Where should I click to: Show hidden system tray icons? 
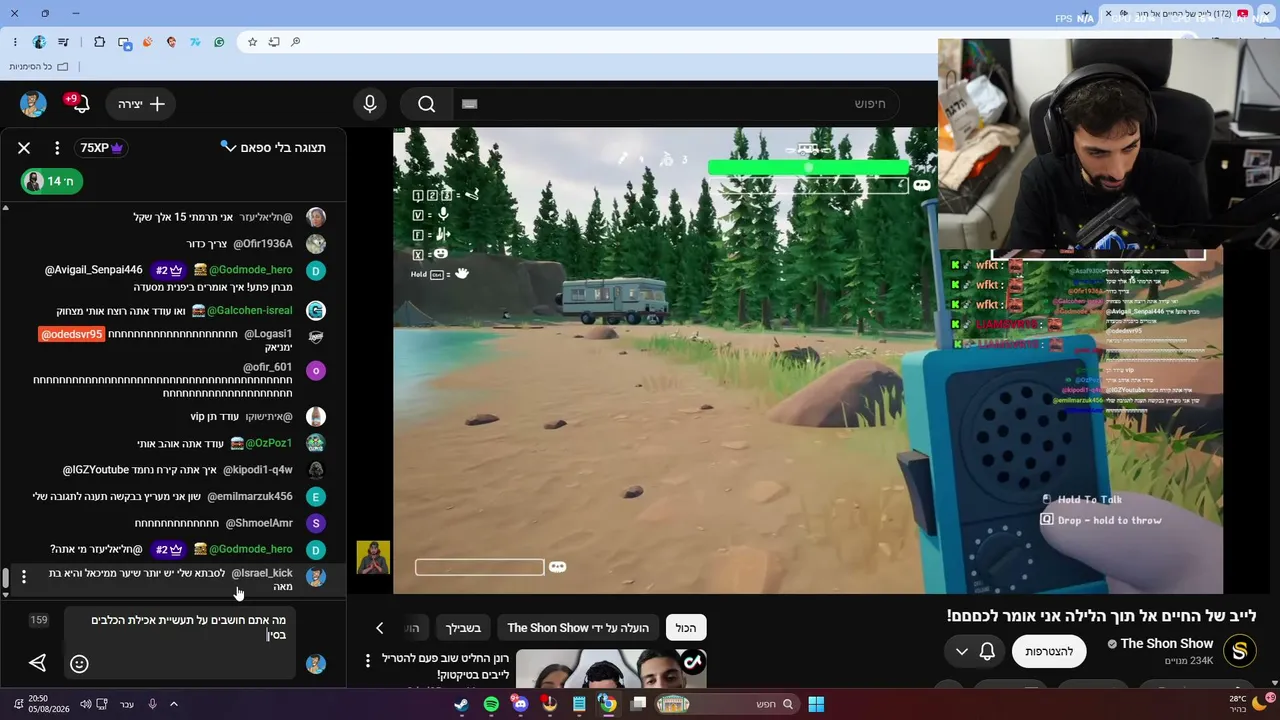coord(173,705)
